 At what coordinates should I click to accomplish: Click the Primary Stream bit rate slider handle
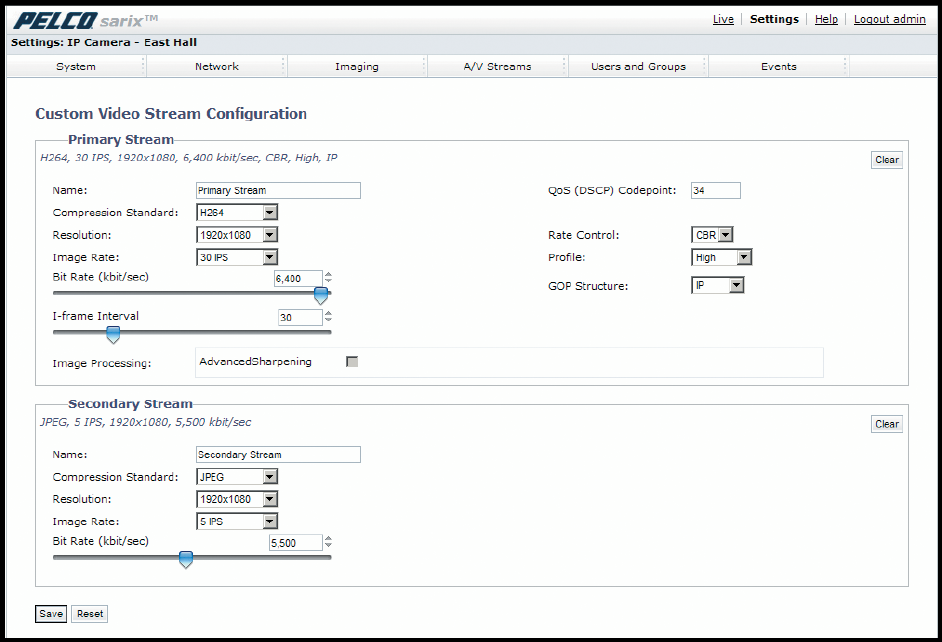click(321, 295)
